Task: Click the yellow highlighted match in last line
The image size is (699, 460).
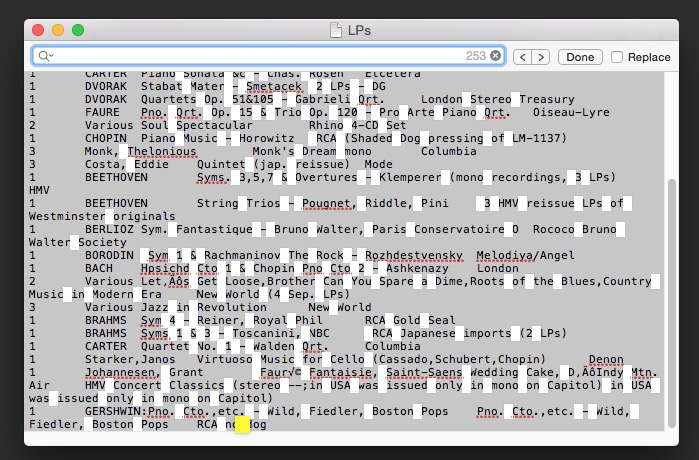Action: click(x=242, y=424)
